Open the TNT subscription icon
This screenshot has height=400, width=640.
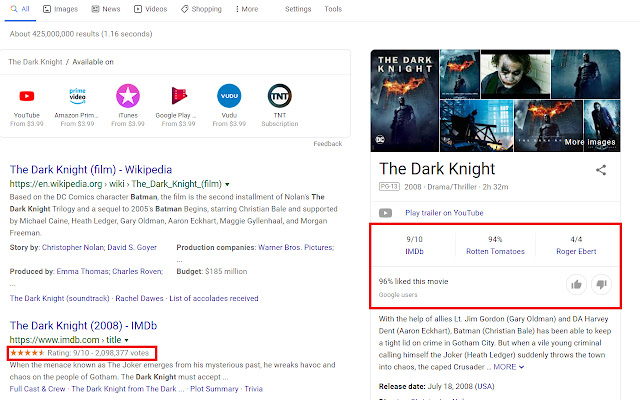(x=280, y=95)
